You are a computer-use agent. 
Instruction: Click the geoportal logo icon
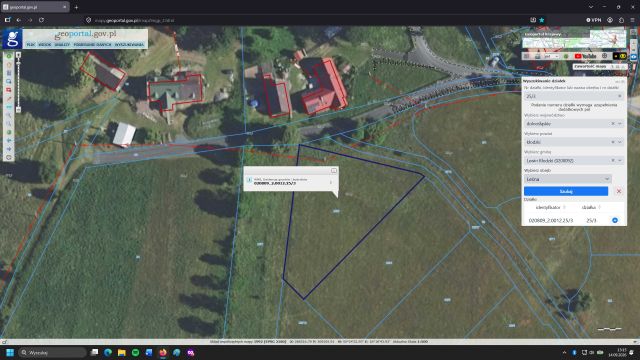click(x=12, y=39)
